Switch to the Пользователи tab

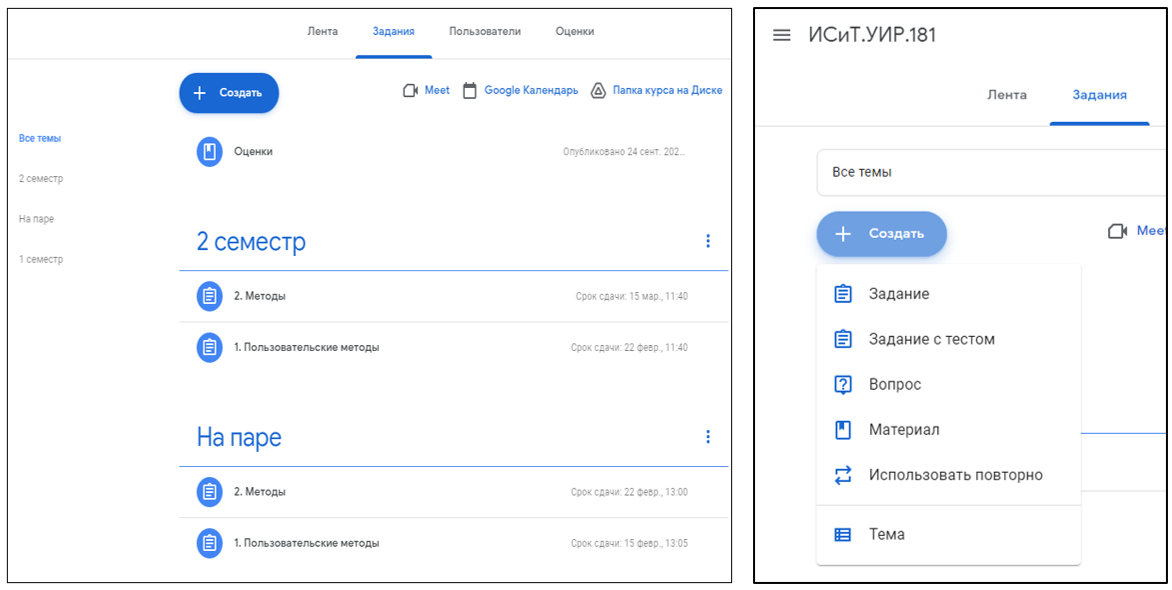[485, 32]
